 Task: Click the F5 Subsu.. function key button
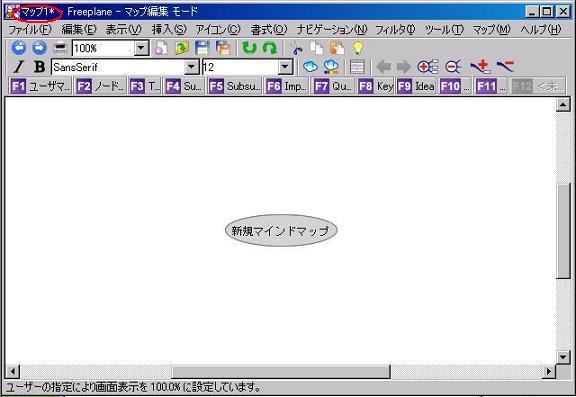235,86
